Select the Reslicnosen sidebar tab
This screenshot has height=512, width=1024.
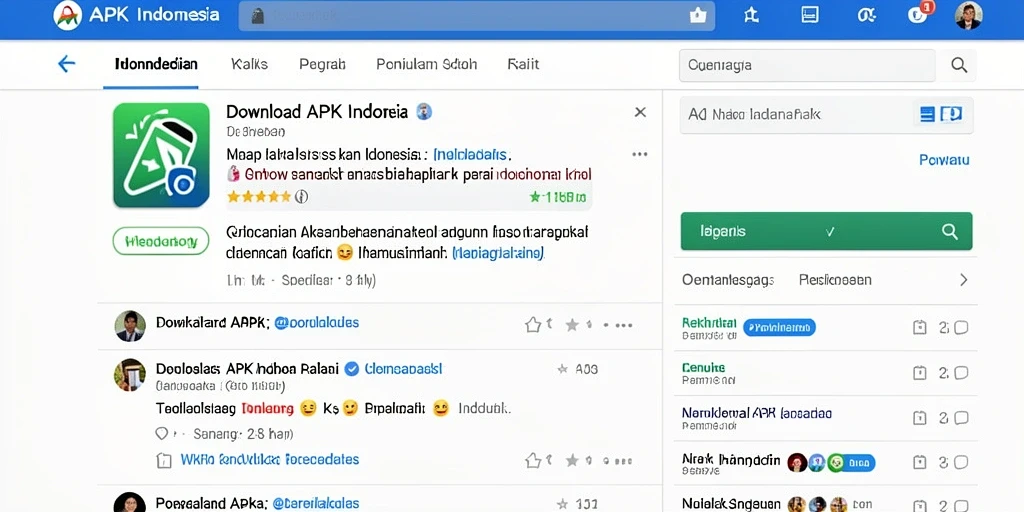pyautogui.click(x=835, y=280)
